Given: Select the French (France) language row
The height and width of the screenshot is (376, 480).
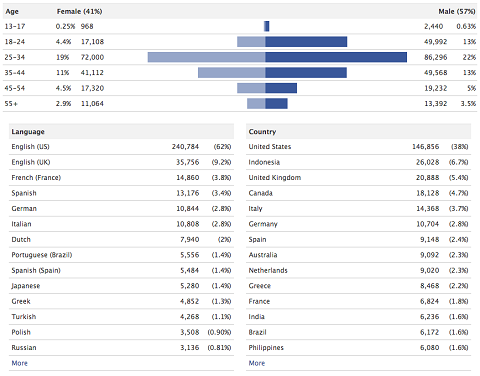Looking at the screenshot, I should coord(121,178).
